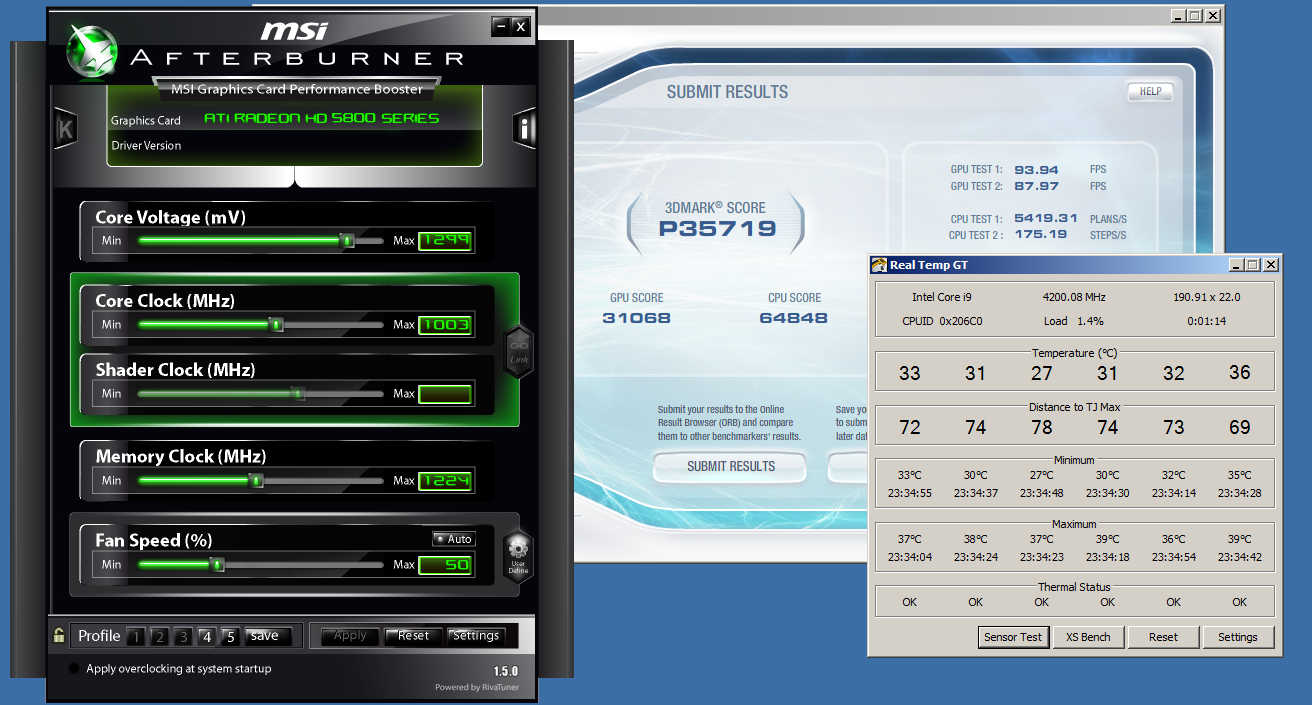Open Settings in Real Temp GT
Image resolution: width=1312 pixels, height=705 pixels.
coord(1238,637)
